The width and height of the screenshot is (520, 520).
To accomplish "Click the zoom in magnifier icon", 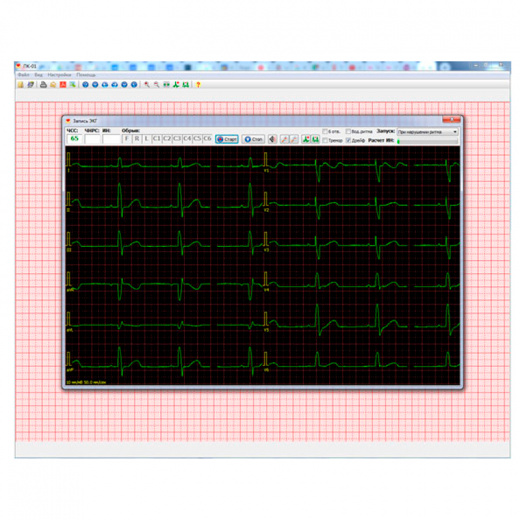I will pyautogui.click(x=147, y=85).
